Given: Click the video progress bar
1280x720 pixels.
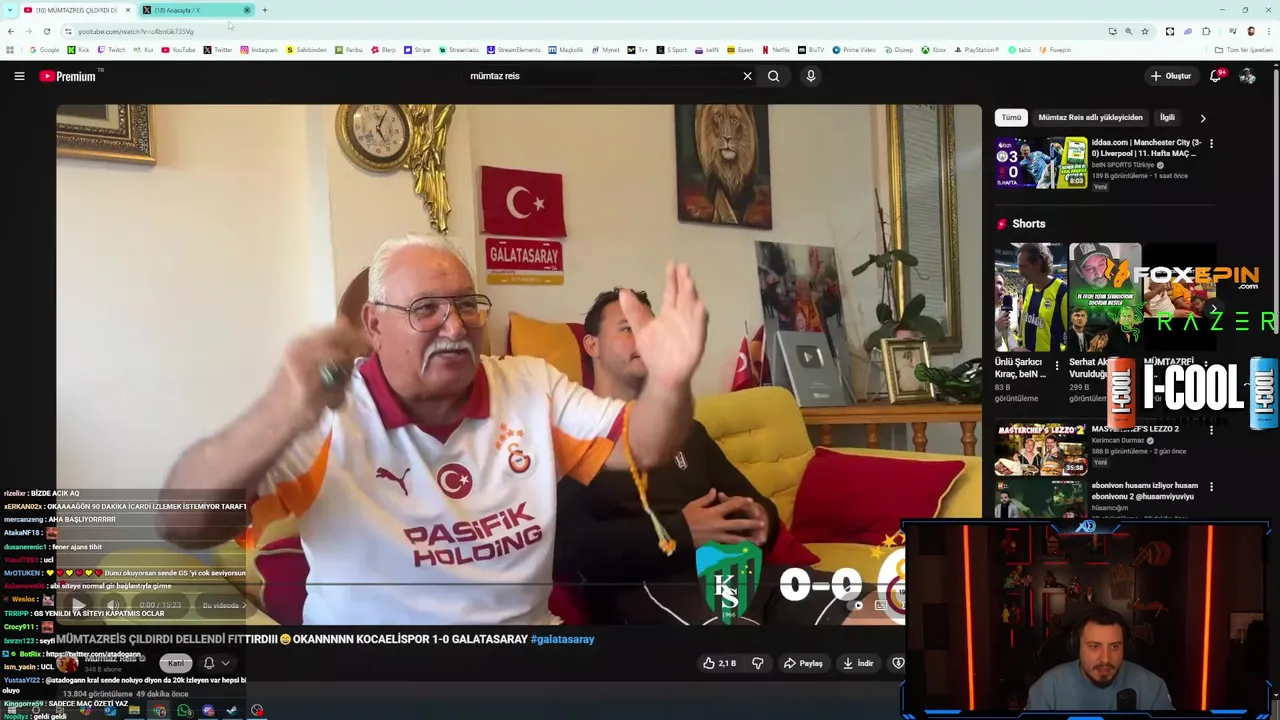Looking at the screenshot, I should tap(480, 584).
